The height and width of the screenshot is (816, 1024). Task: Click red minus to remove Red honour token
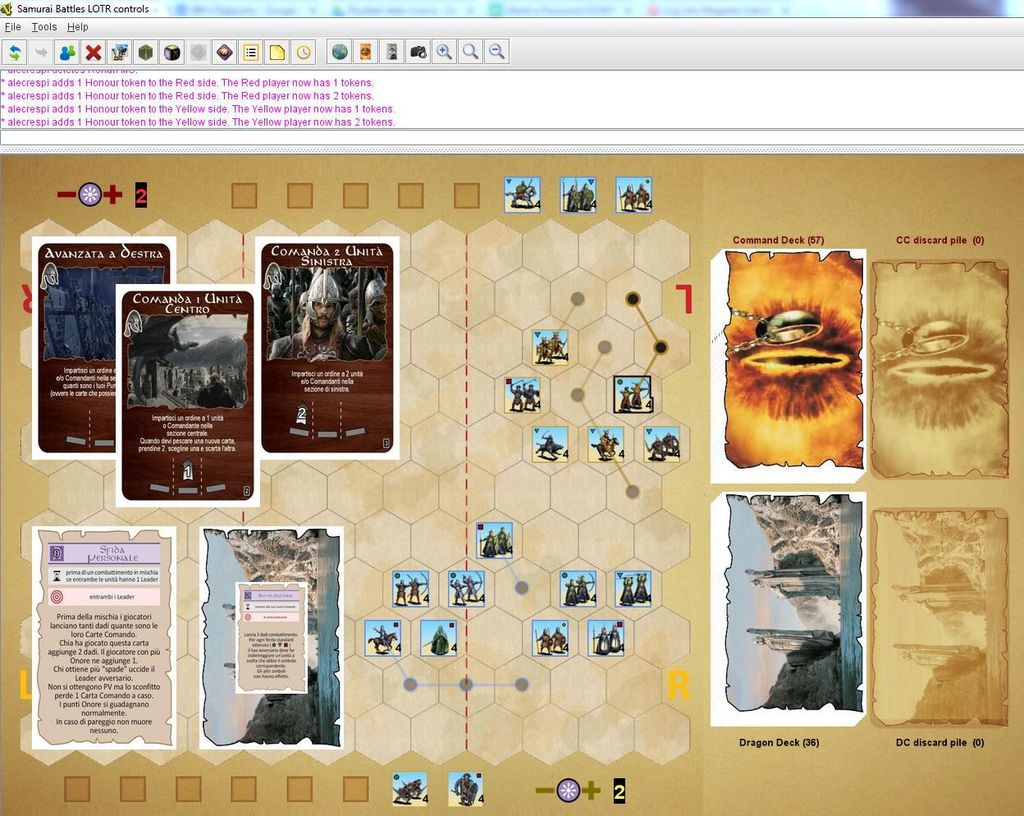click(x=66, y=195)
